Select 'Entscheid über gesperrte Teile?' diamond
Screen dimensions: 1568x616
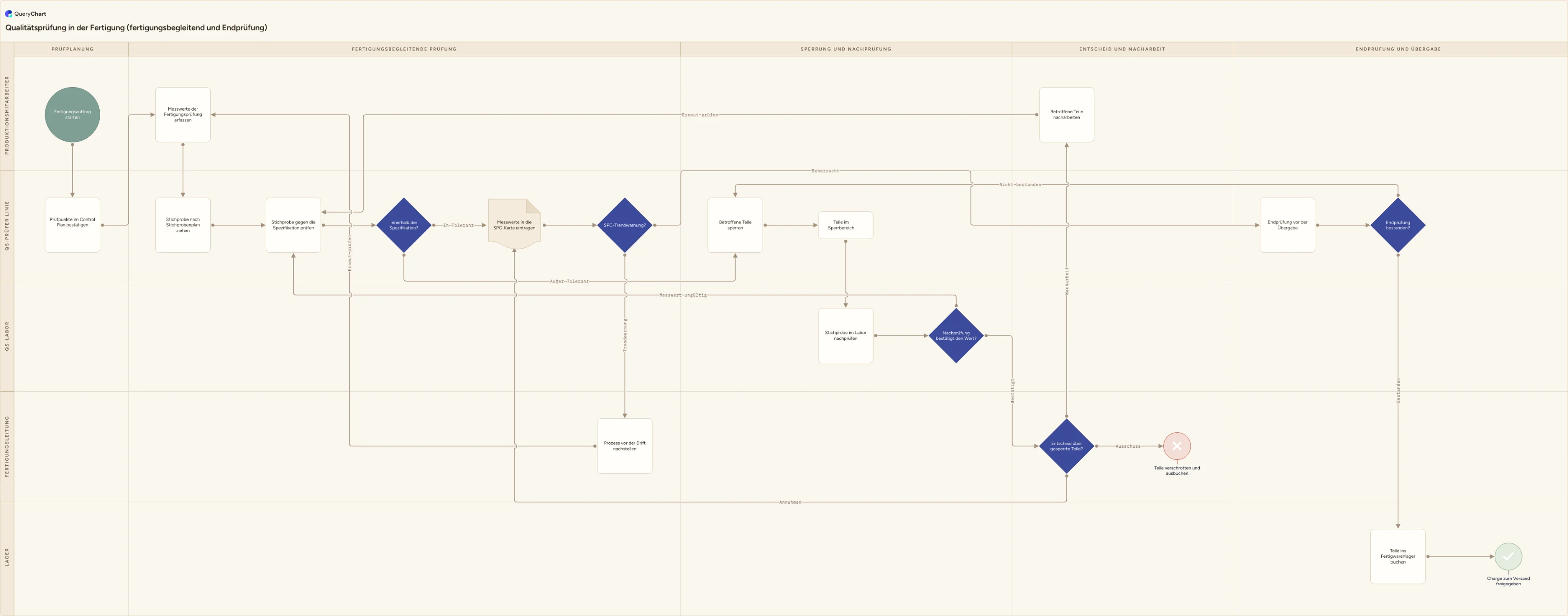pos(1066,446)
